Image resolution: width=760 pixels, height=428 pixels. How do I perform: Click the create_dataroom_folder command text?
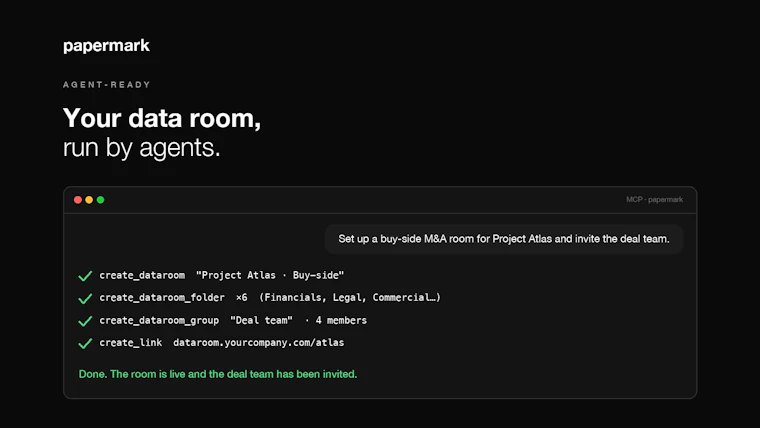coord(162,298)
